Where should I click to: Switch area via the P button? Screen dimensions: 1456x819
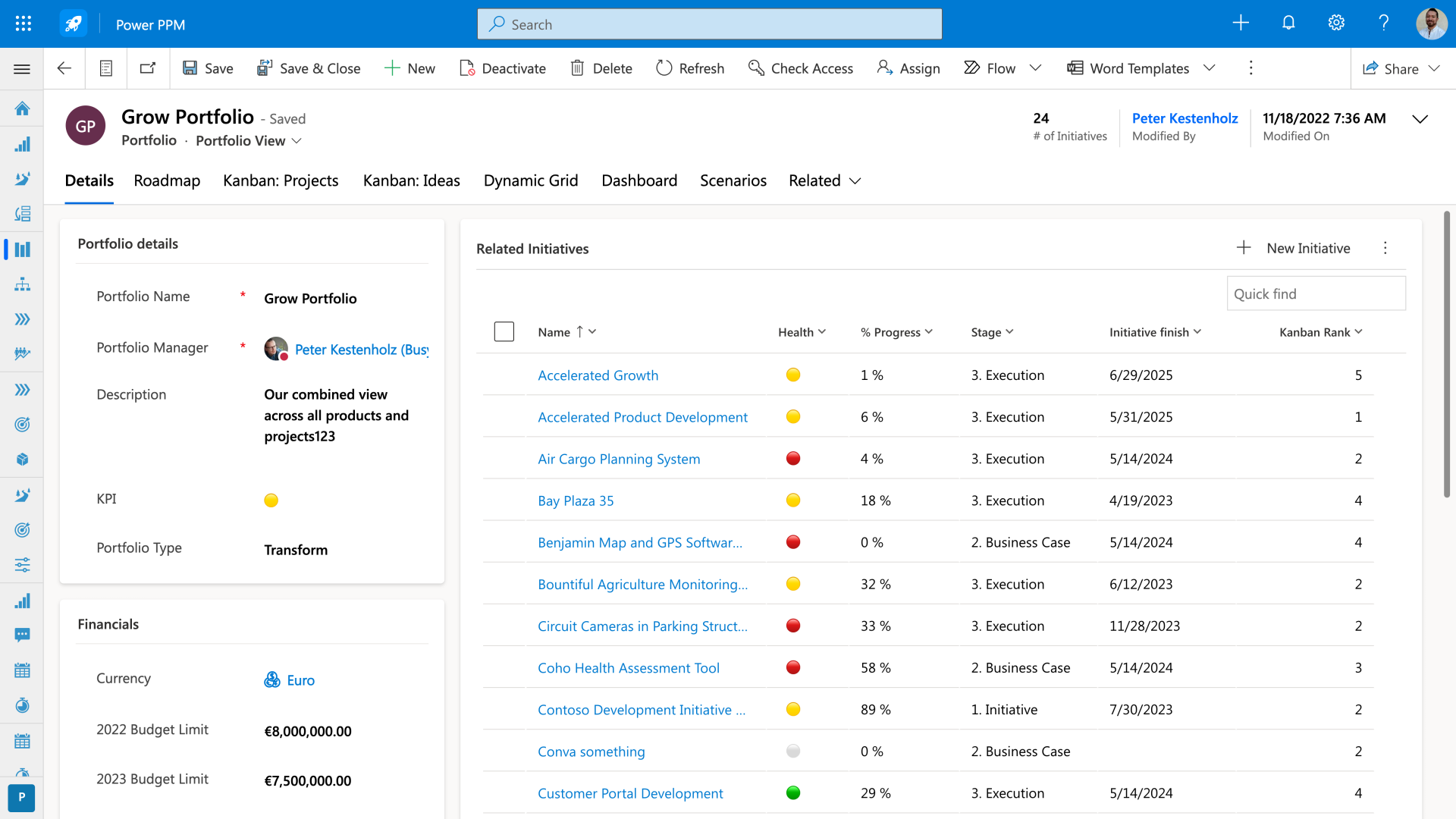point(21,797)
